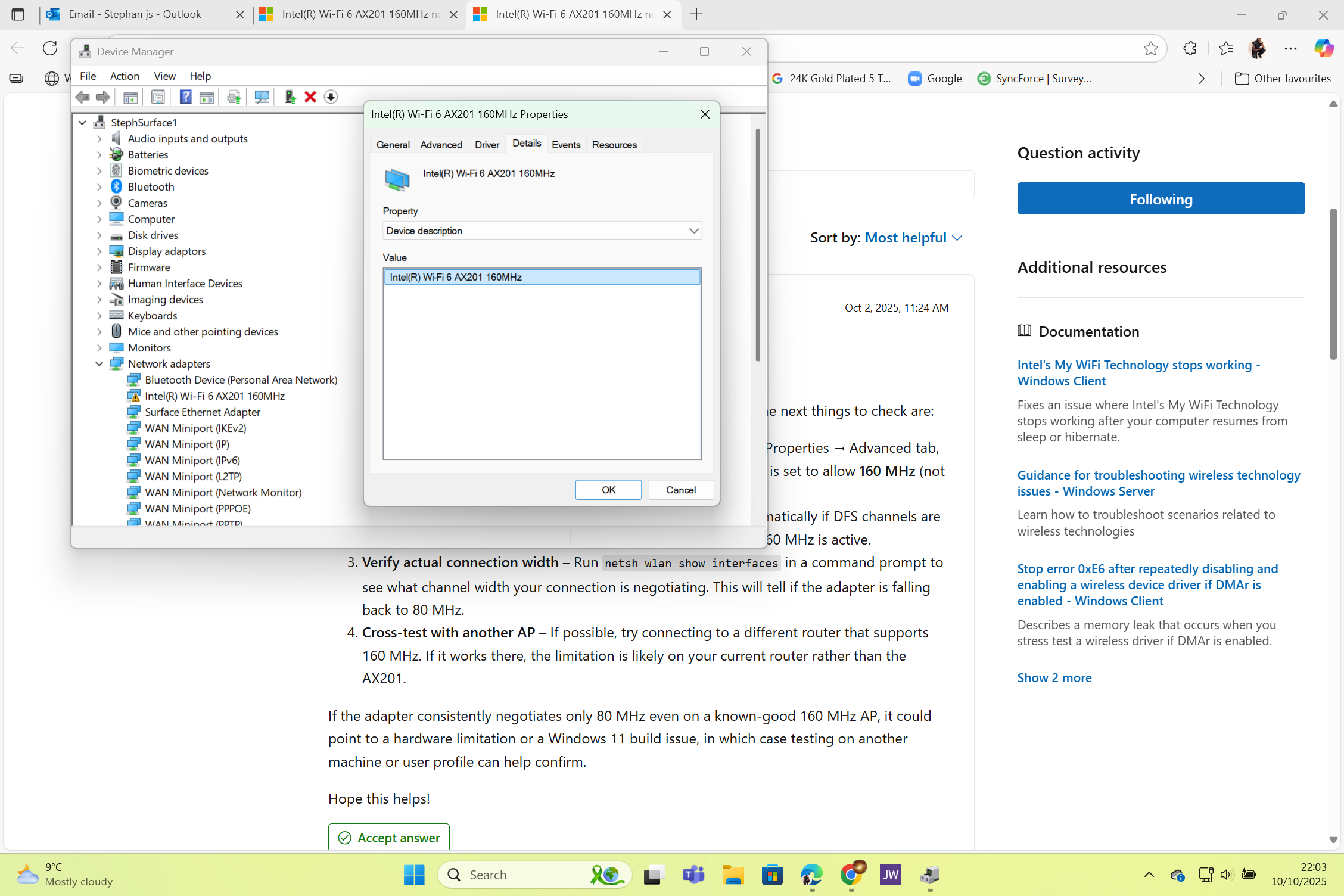The image size is (1344, 896).
Task: Switch to the Events tab in Properties
Action: 566,145
